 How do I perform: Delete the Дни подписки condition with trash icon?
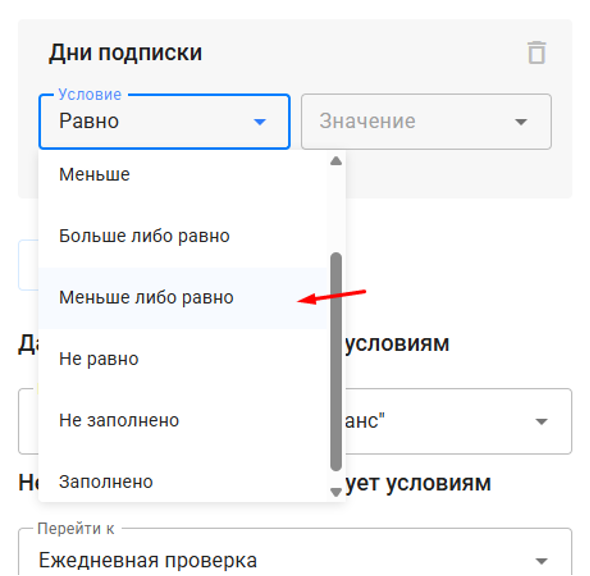click(x=537, y=53)
